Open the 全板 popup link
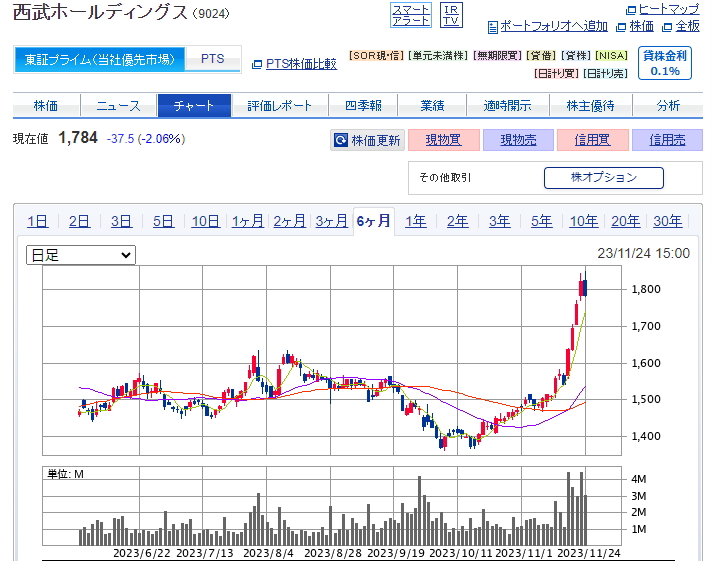 tap(686, 26)
